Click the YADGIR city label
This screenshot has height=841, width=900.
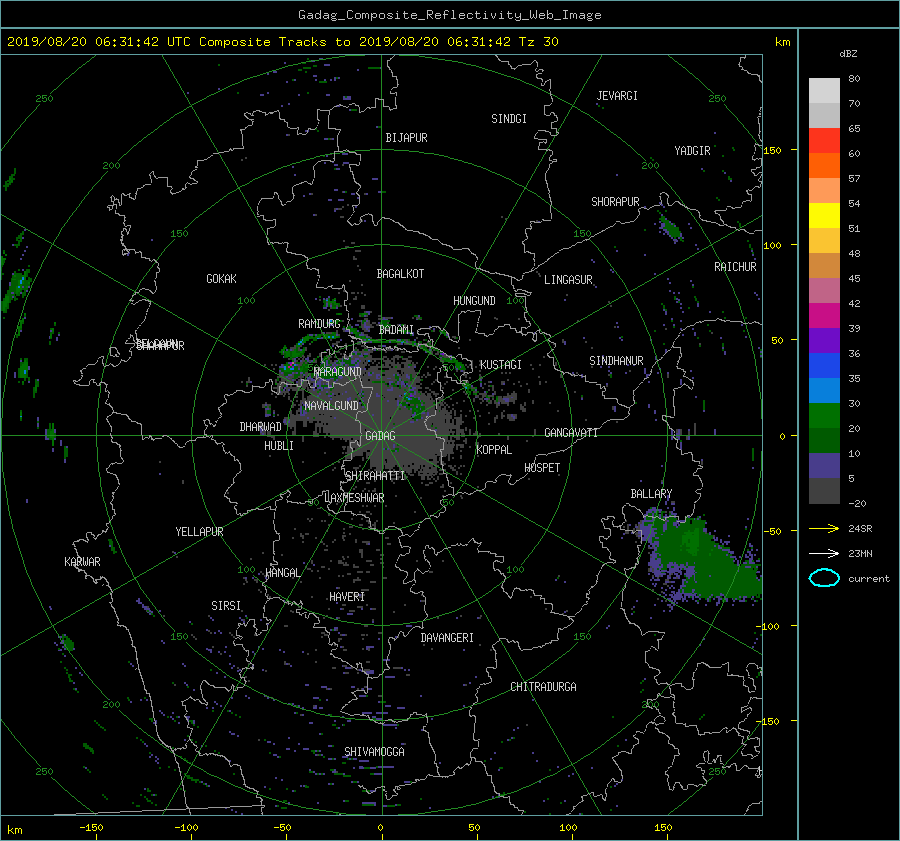coord(692,151)
